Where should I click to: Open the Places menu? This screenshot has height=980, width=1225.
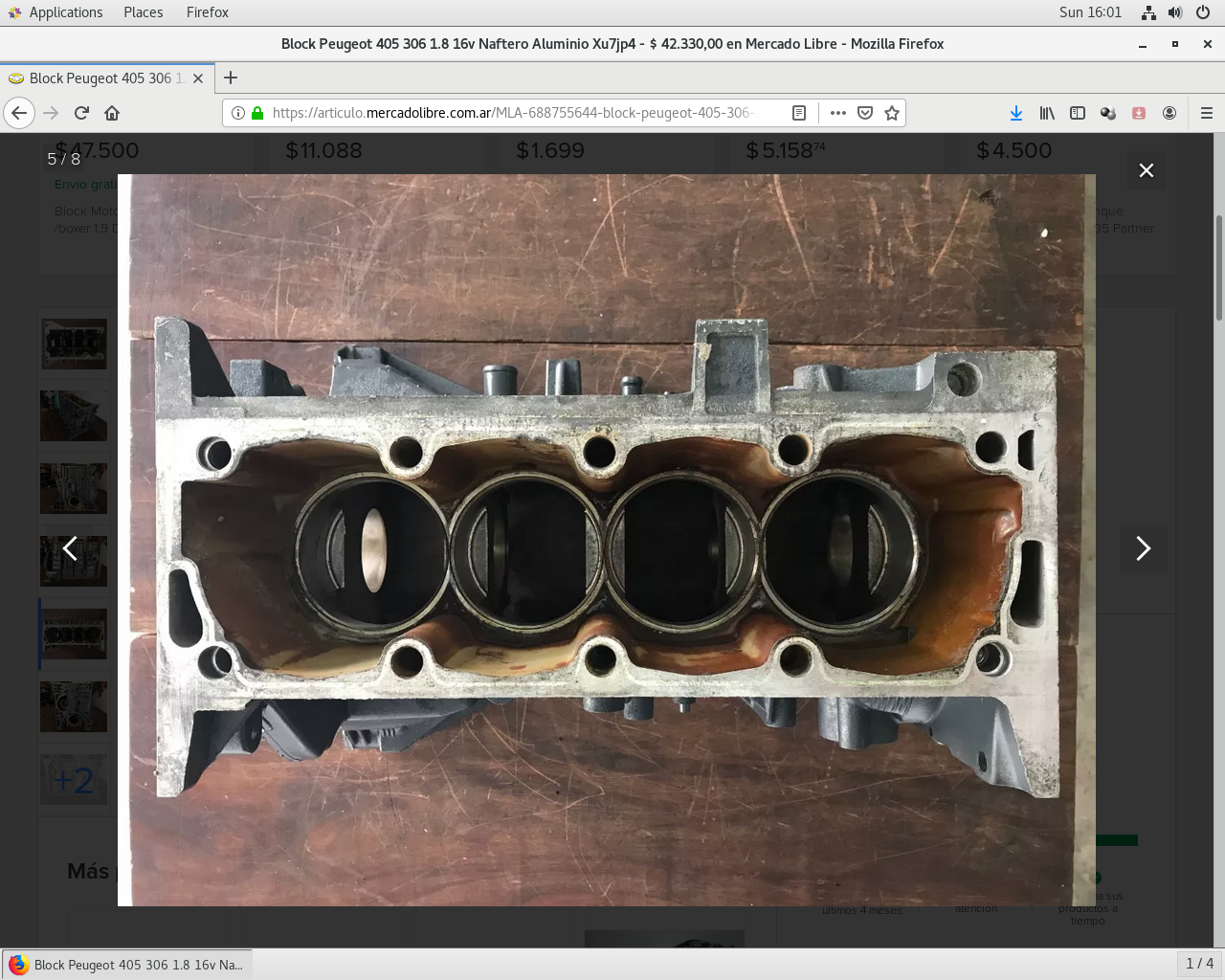[144, 12]
